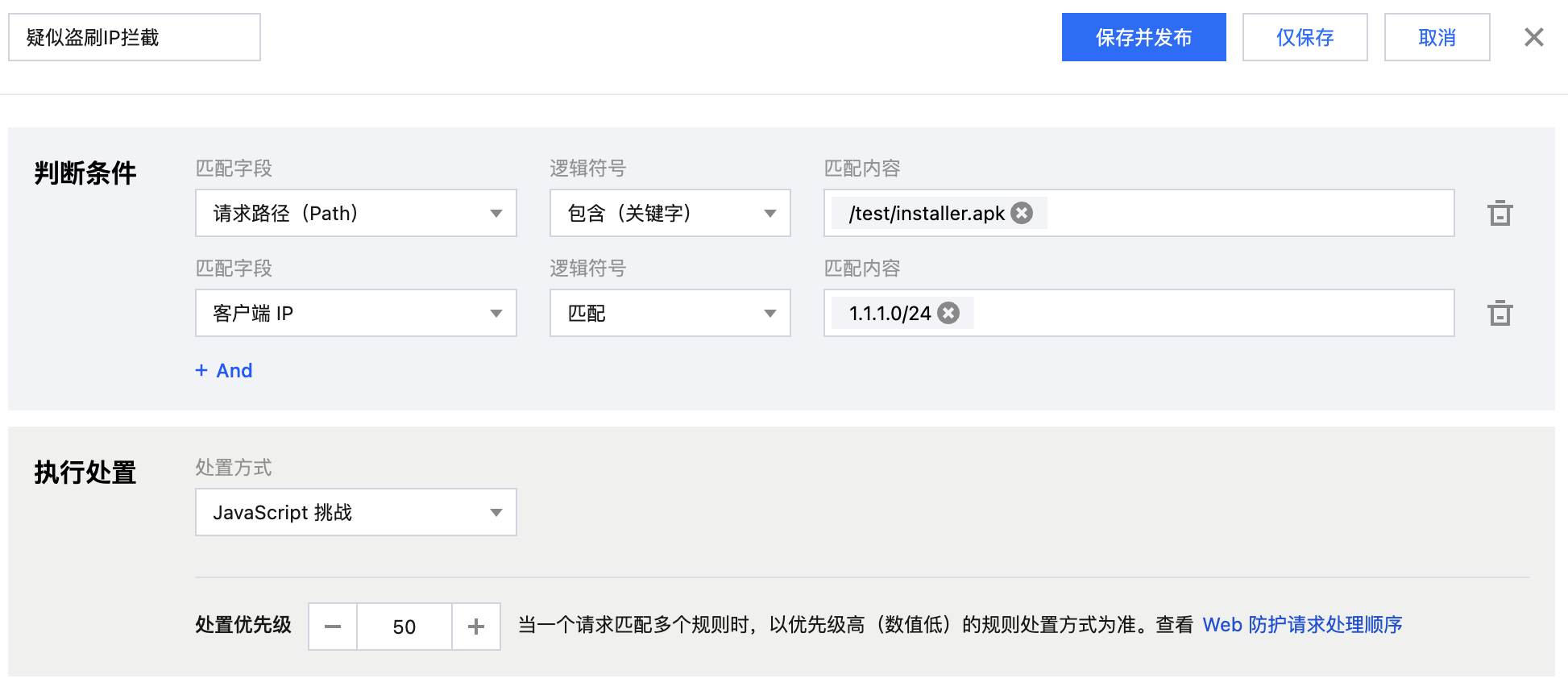Open the 包含（关键字）operator dropdown
This screenshot has width=1568, height=687.
click(670, 213)
